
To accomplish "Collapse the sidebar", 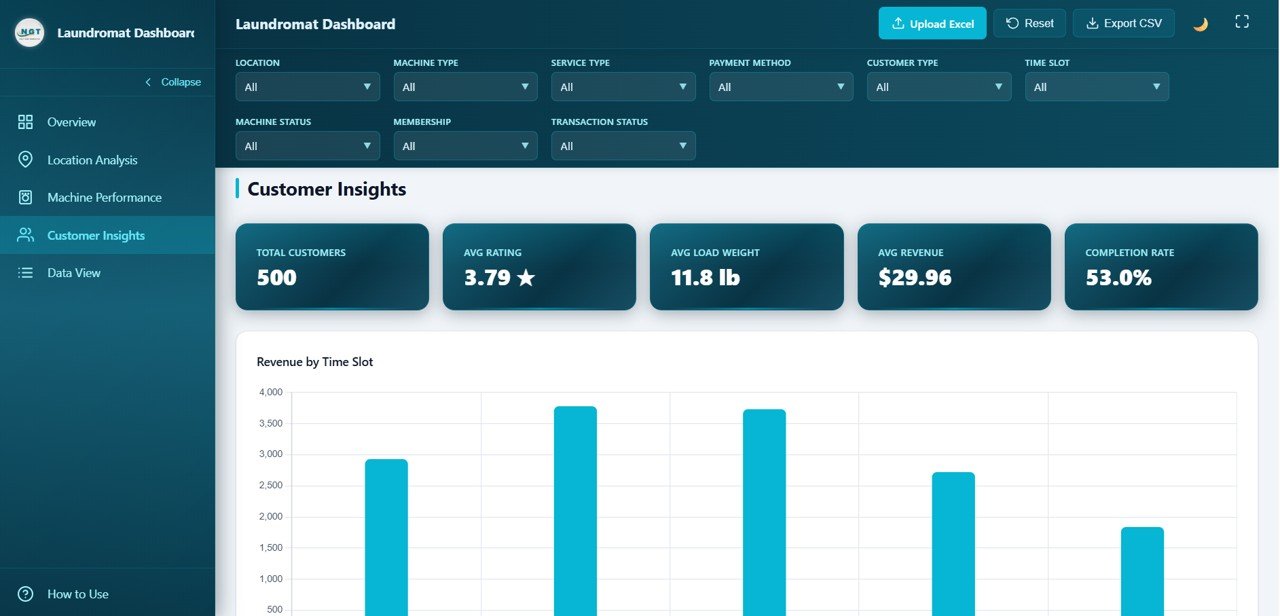I will click(x=175, y=81).
